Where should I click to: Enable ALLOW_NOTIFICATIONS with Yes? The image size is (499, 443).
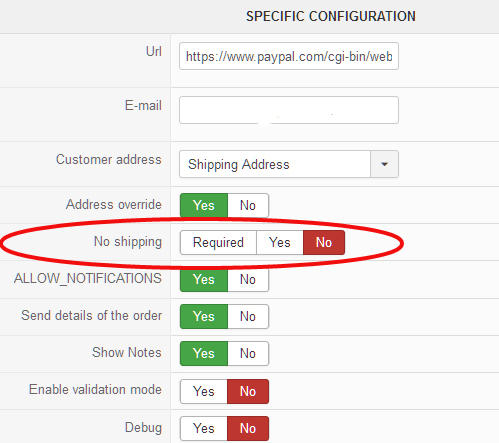click(x=204, y=279)
